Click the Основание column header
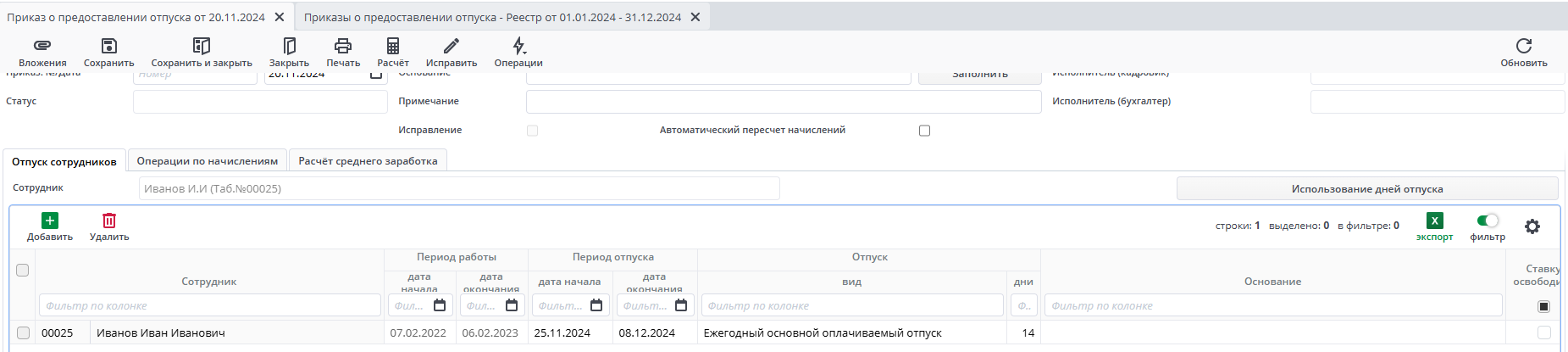Viewport: 1568px width, 352px height. point(1272,282)
